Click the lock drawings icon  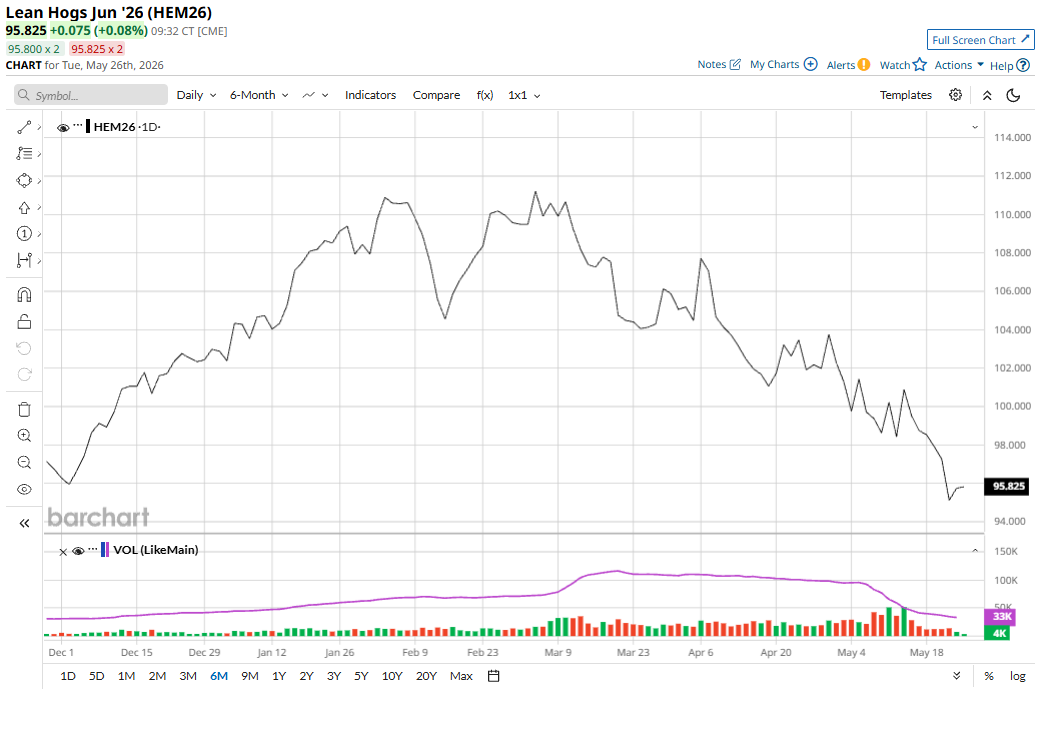[x=24, y=322]
